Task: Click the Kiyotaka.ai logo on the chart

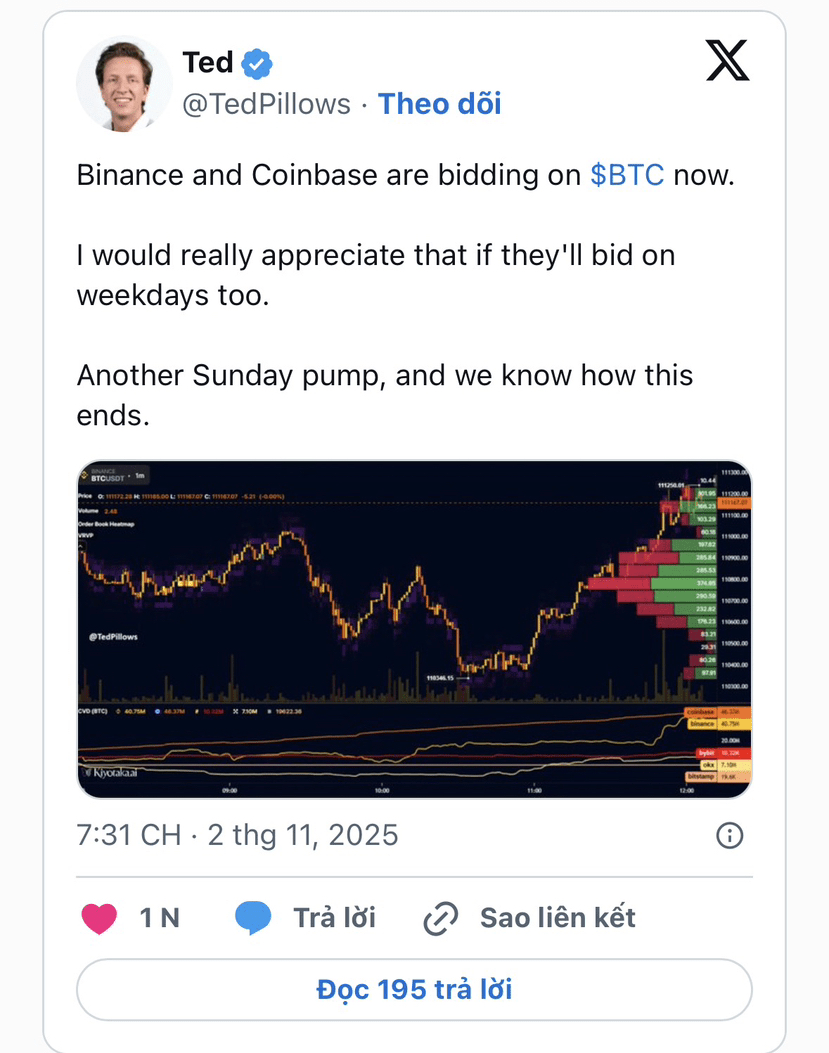Action: click(110, 772)
